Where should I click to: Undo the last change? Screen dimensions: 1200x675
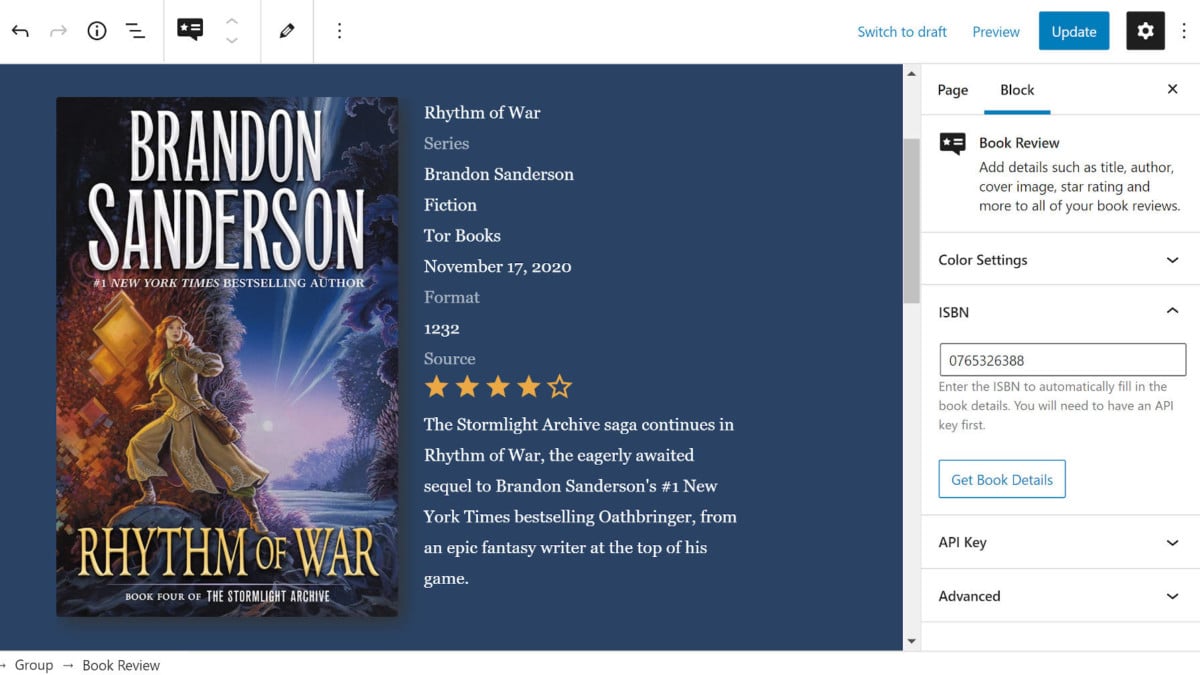tap(20, 31)
